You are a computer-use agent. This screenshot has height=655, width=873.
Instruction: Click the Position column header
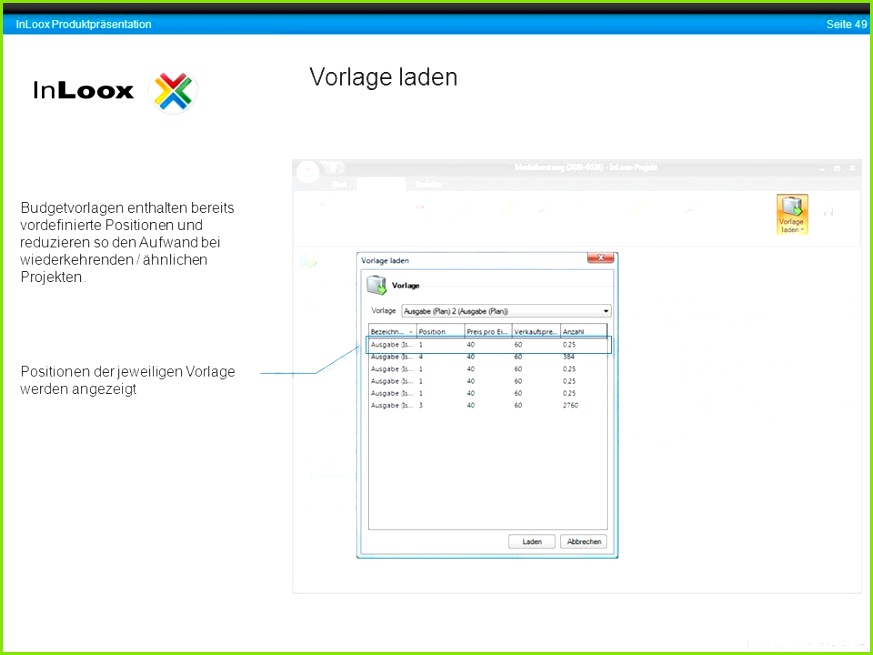tap(440, 331)
